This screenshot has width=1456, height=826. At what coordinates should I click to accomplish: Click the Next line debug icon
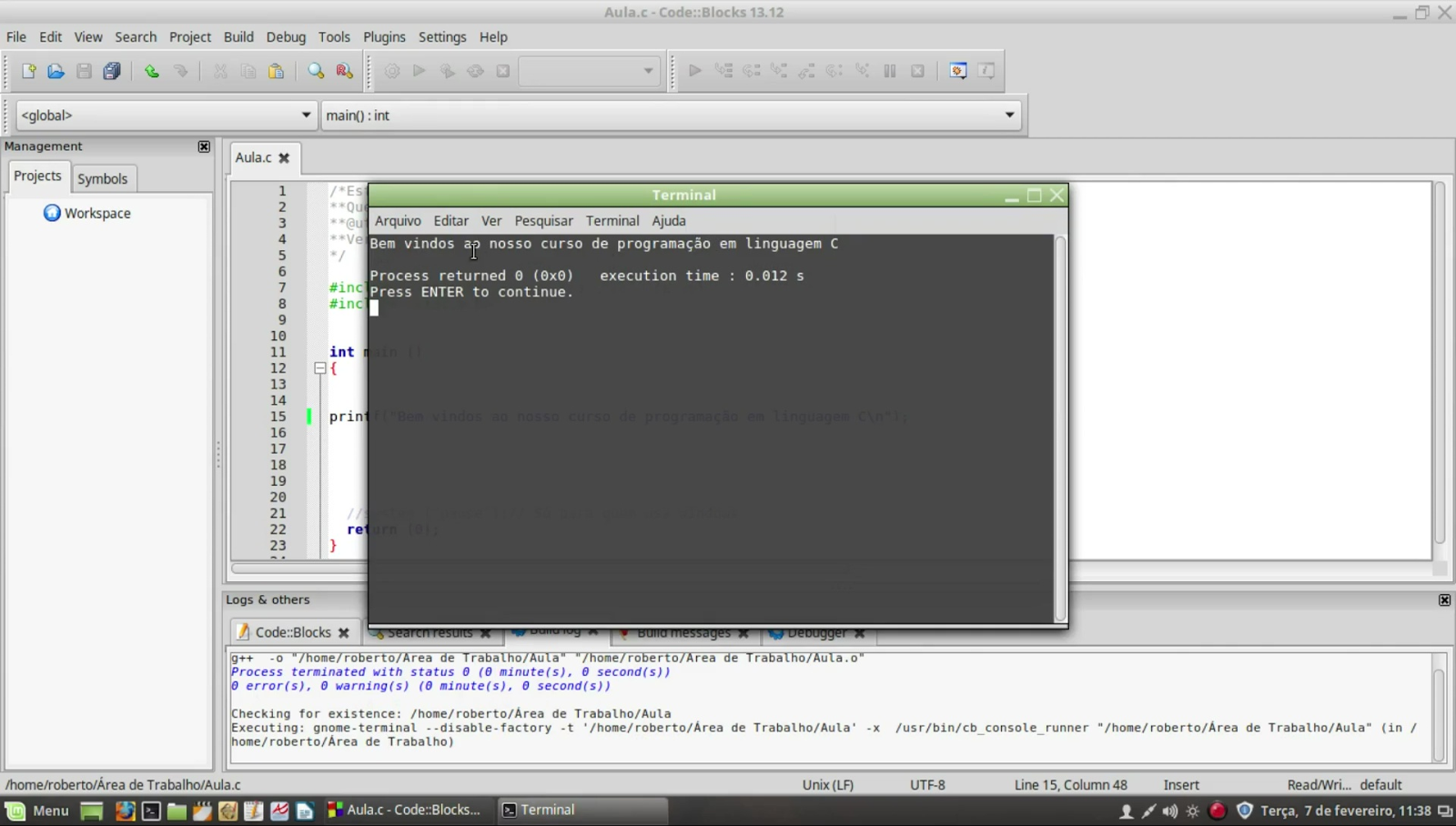[x=752, y=71]
